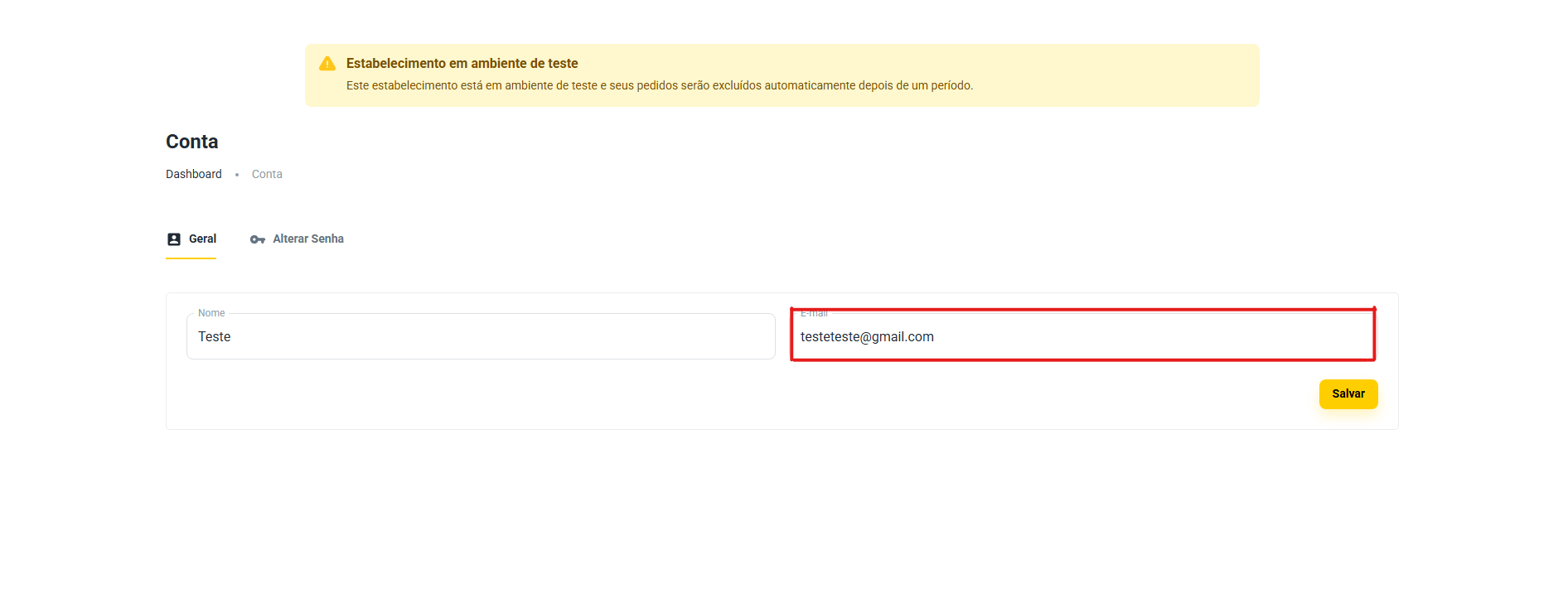Click the Conta breadcrumb item
Viewport: 1568px width, 608px height.
tap(267, 174)
